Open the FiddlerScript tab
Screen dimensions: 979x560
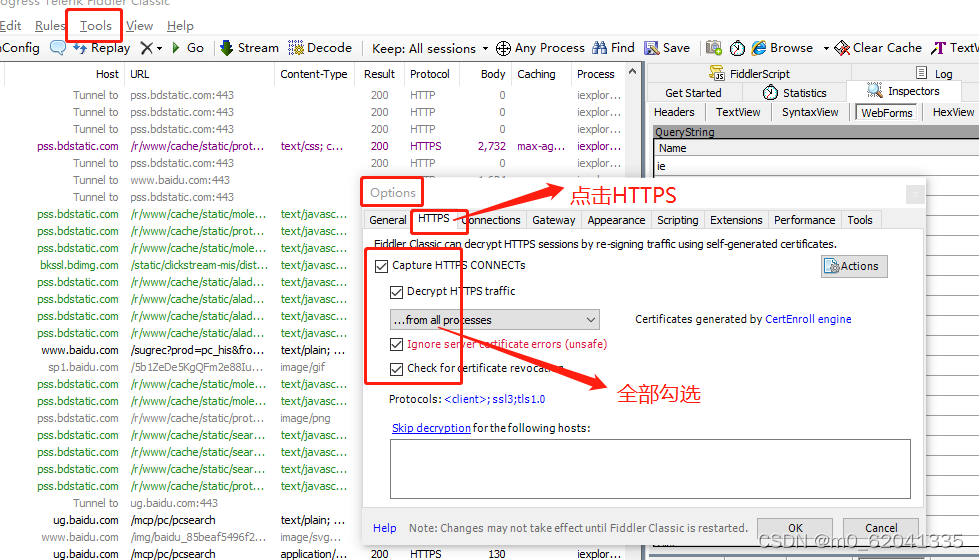click(x=749, y=73)
